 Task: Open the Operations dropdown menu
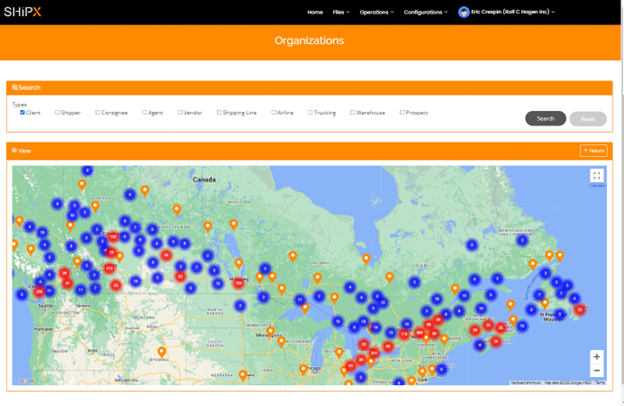376,12
